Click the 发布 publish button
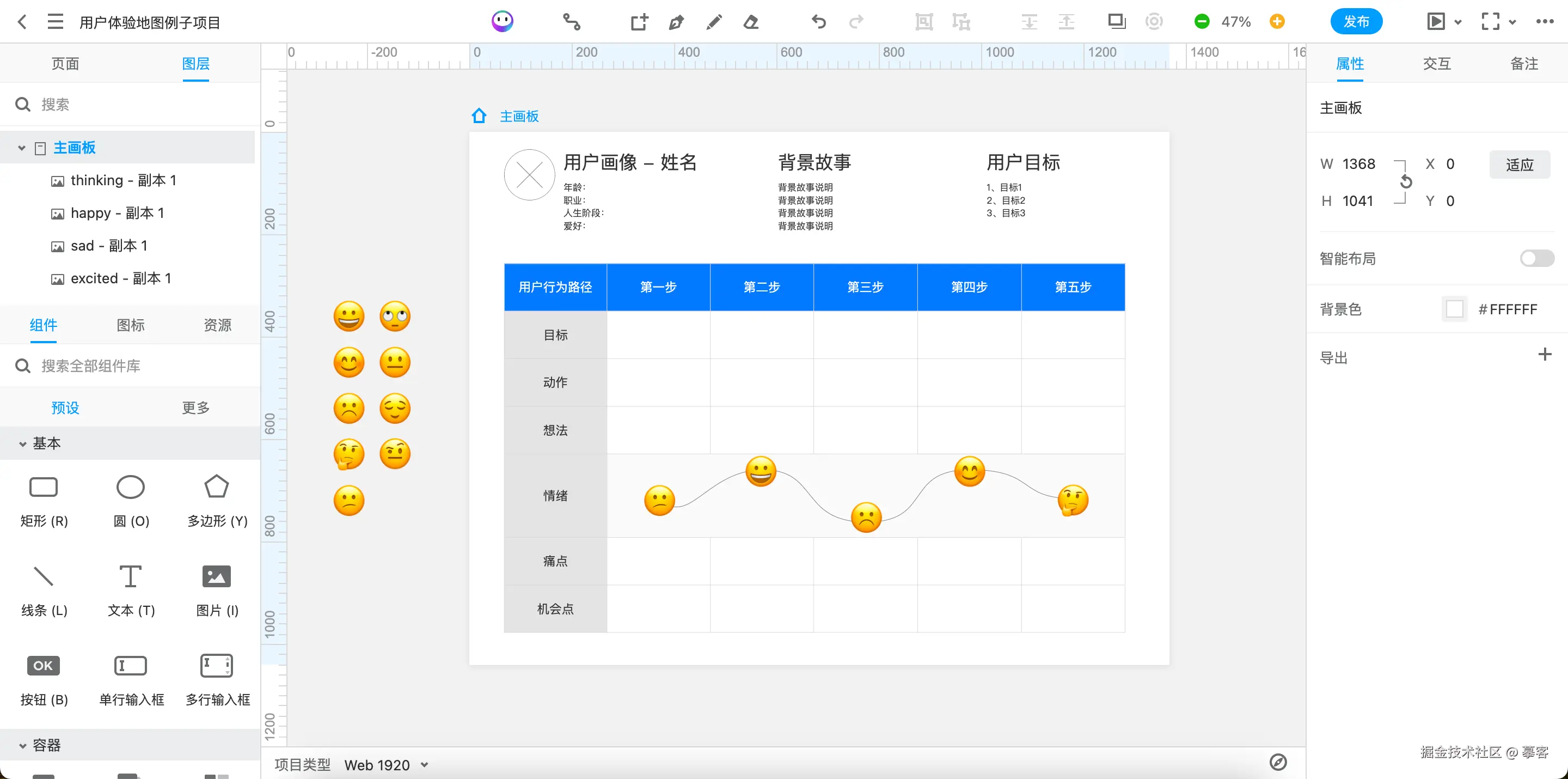Screen dimensions: 1568x779 [1356, 22]
